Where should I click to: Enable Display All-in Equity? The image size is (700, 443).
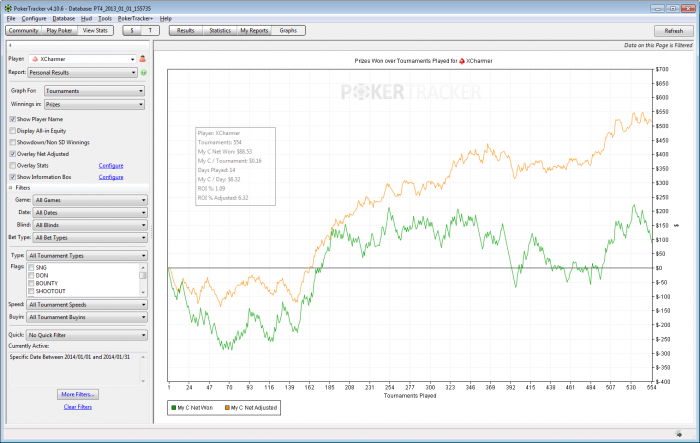pyautogui.click(x=12, y=131)
